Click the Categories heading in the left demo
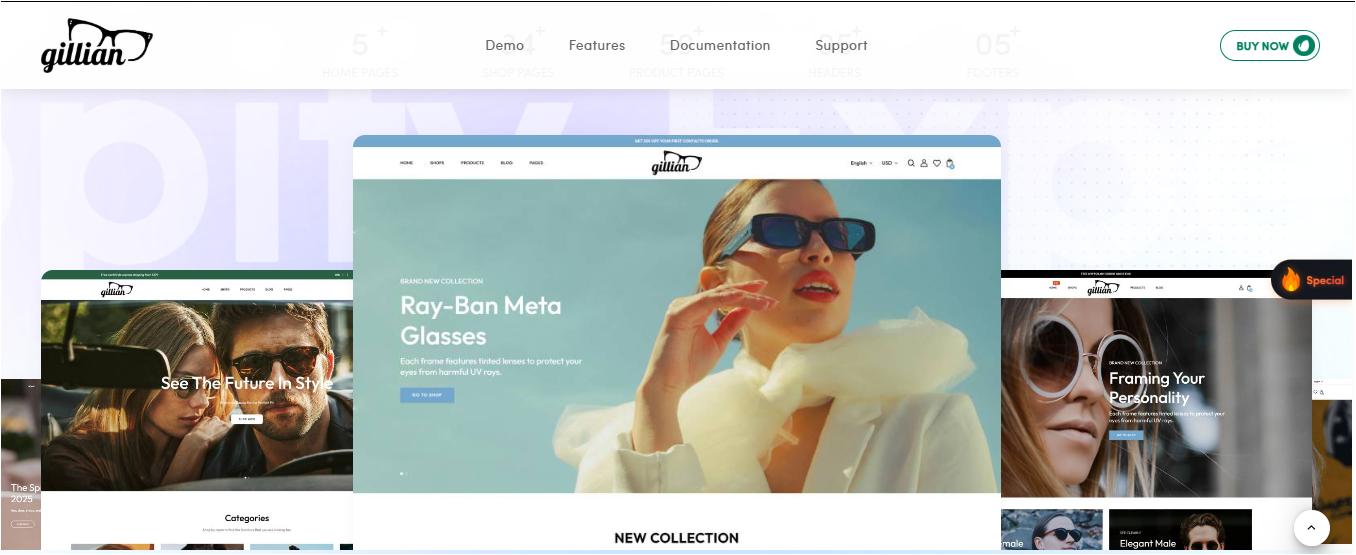Image resolution: width=1356 pixels, height=555 pixels. (247, 518)
